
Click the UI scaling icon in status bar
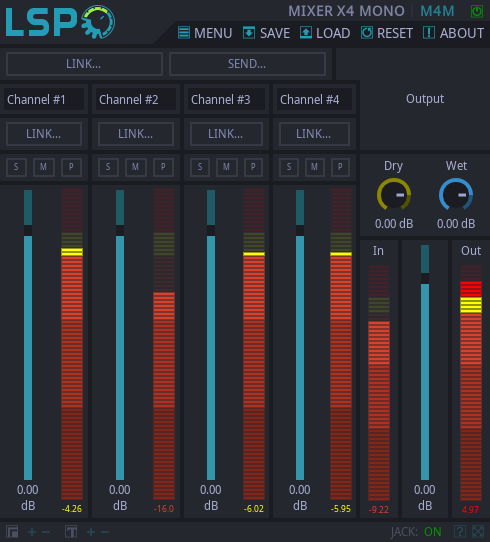(12, 532)
